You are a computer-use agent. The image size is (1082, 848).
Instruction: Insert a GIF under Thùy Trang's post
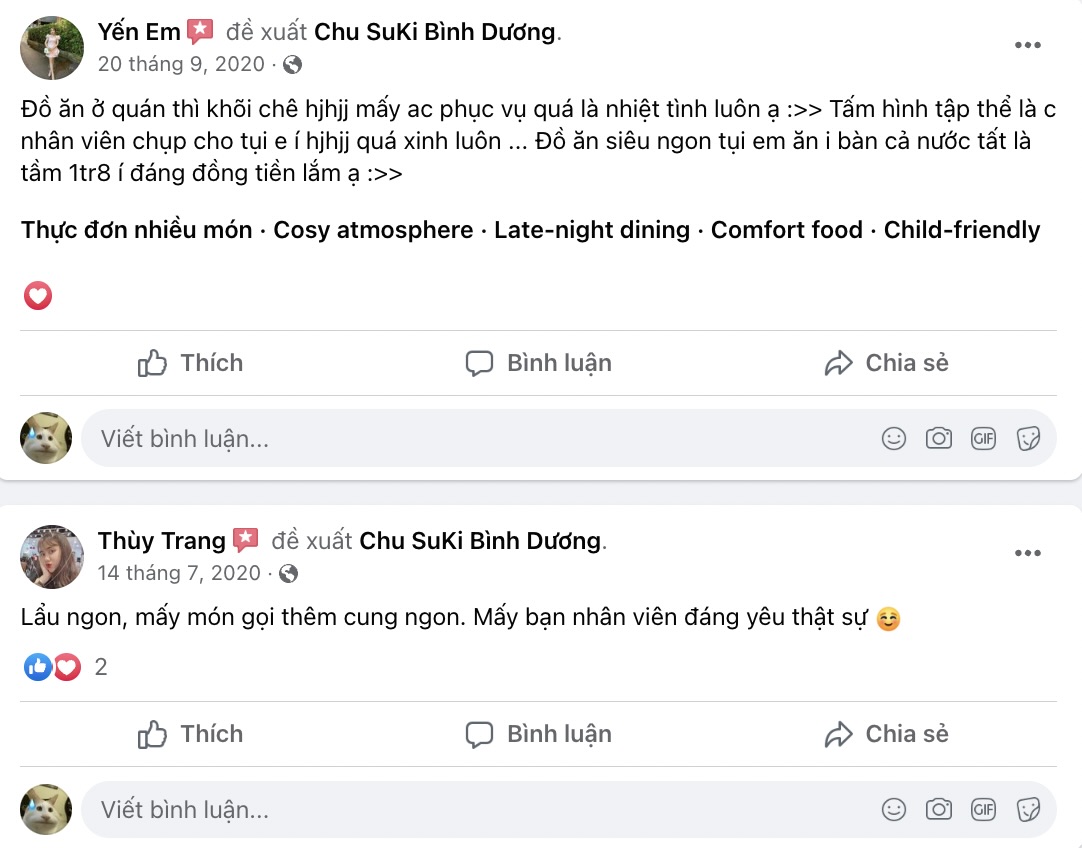coord(983,808)
